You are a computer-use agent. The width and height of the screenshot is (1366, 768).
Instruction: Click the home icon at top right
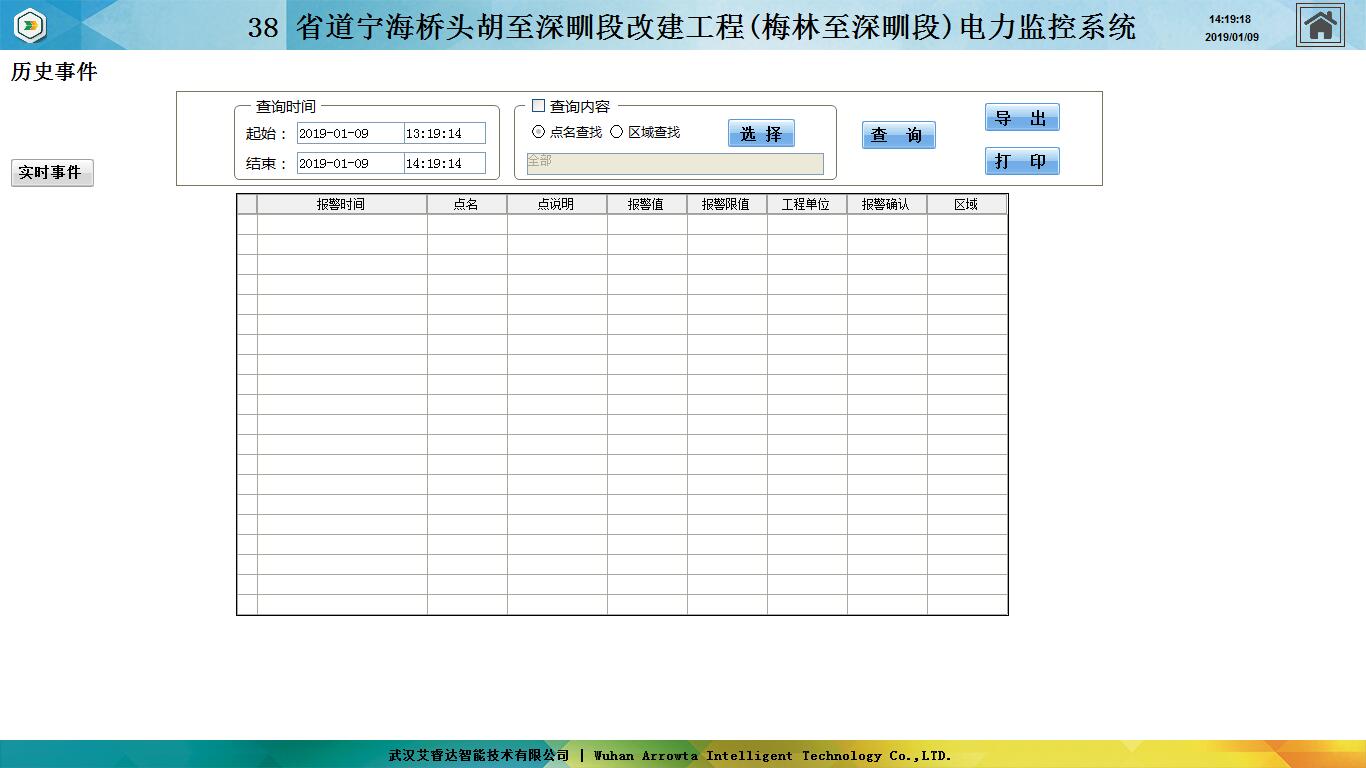tap(1320, 25)
